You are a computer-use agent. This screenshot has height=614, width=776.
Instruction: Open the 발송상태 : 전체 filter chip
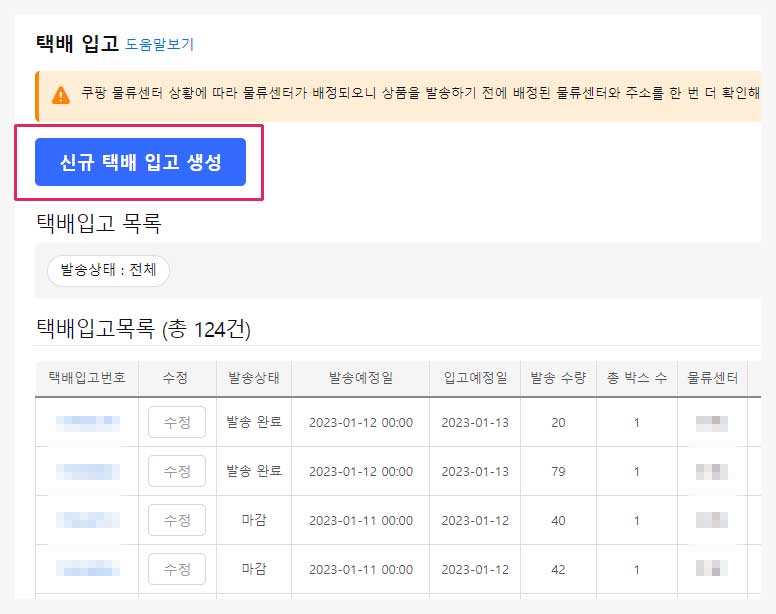(108, 270)
